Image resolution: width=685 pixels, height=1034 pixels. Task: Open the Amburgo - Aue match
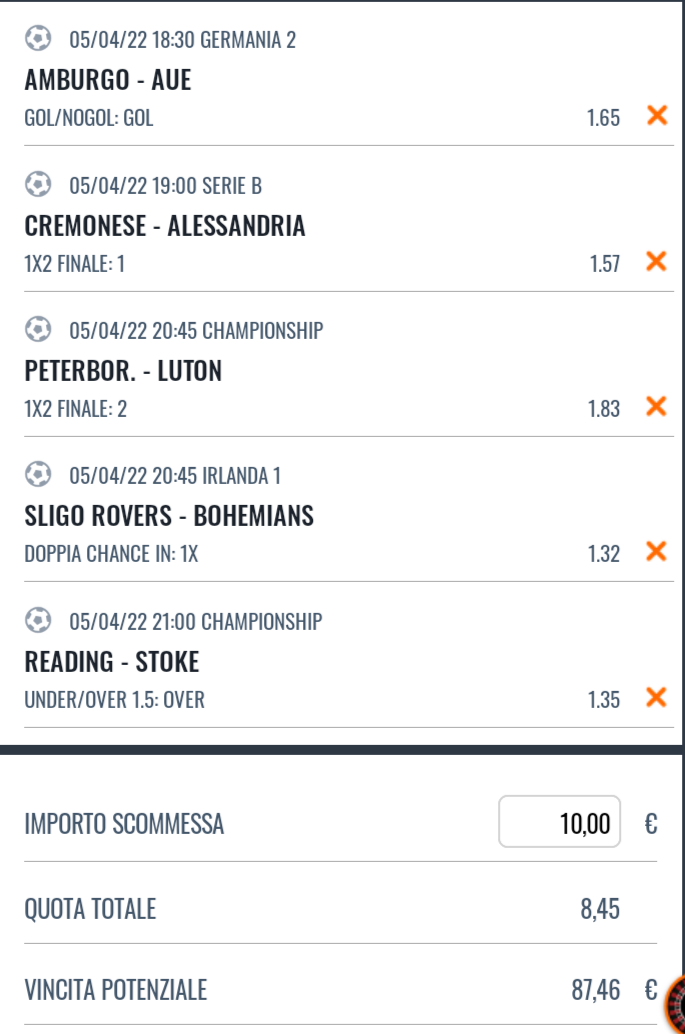[108, 80]
